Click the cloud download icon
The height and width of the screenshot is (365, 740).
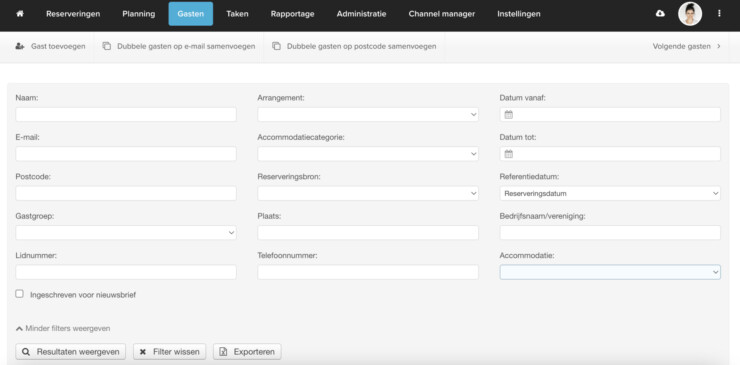660,14
